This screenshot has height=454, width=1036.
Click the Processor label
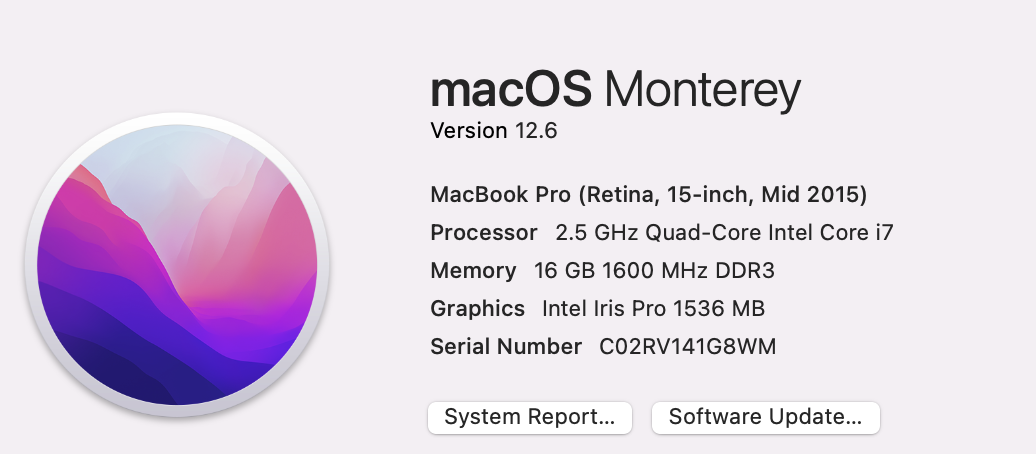(483, 233)
